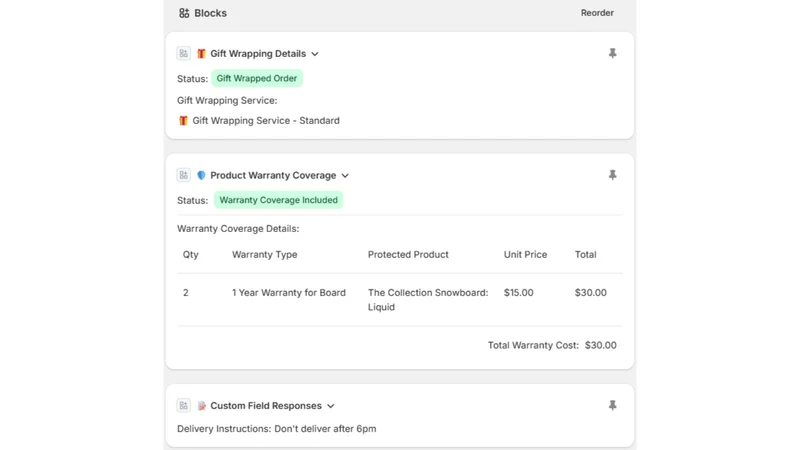Collapse the Product Warranty Coverage chevron
The height and width of the screenshot is (450, 800).
[345, 176]
